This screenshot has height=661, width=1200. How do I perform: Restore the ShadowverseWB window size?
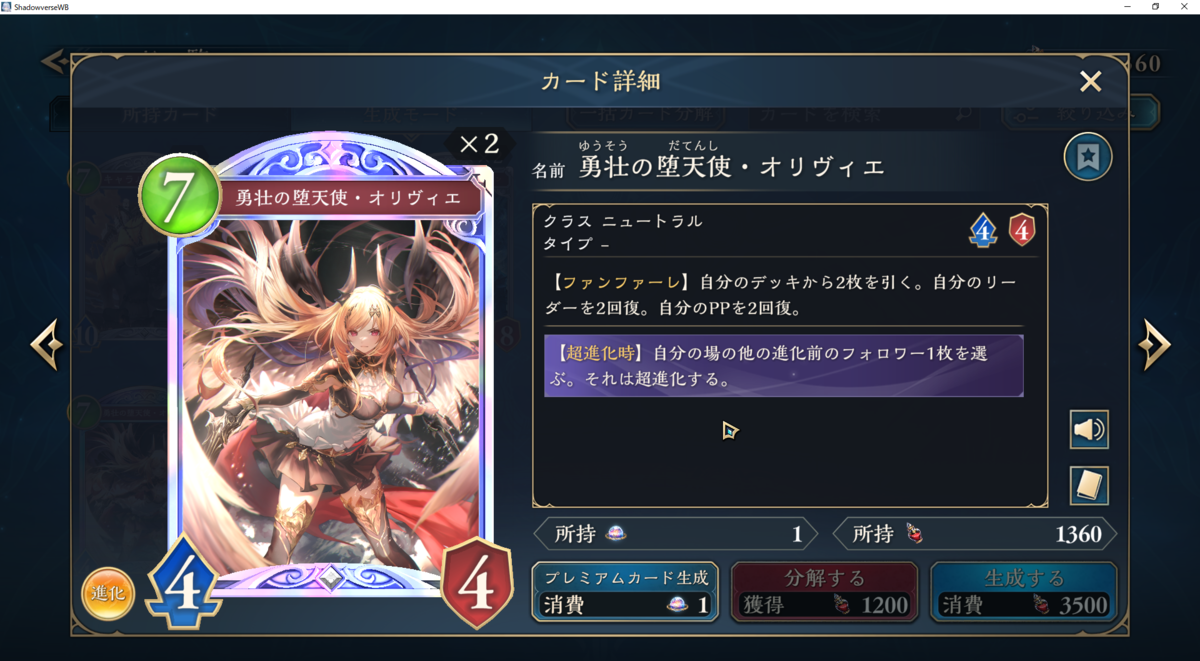coord(1155,7)
